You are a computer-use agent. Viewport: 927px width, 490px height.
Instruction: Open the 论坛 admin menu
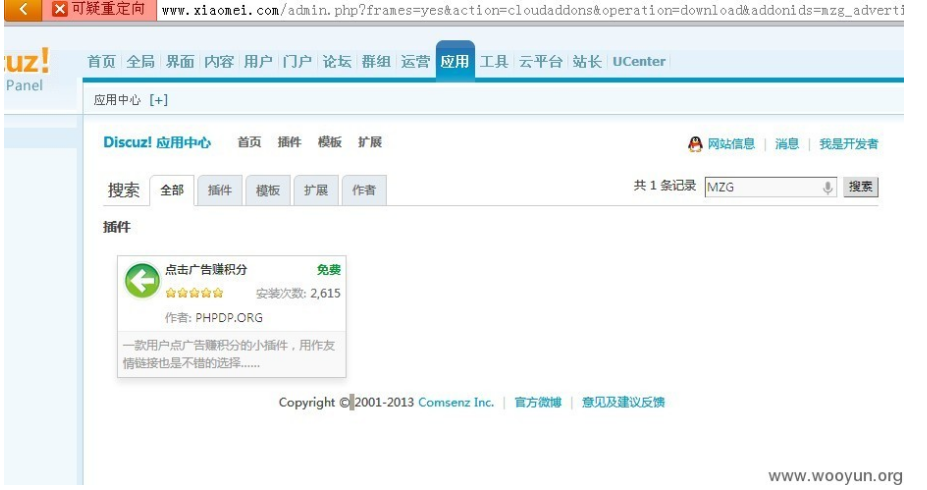coord(337,61)
